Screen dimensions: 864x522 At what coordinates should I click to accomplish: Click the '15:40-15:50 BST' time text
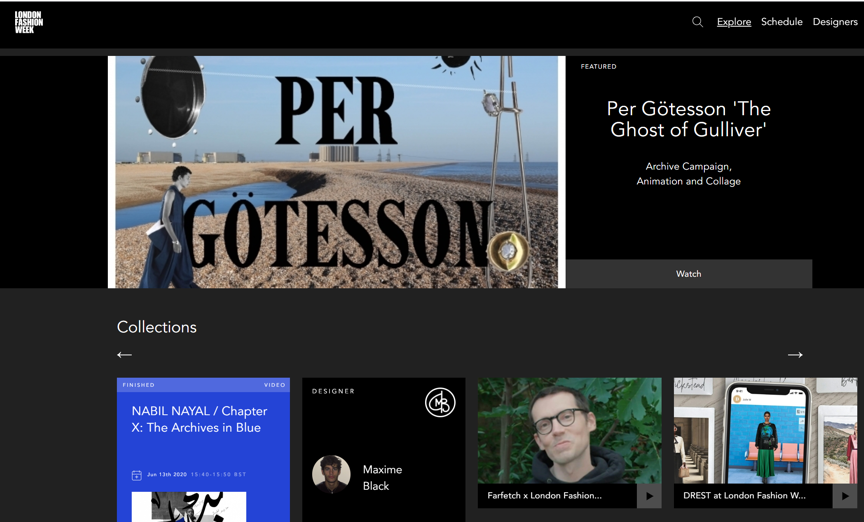(218, 475)
